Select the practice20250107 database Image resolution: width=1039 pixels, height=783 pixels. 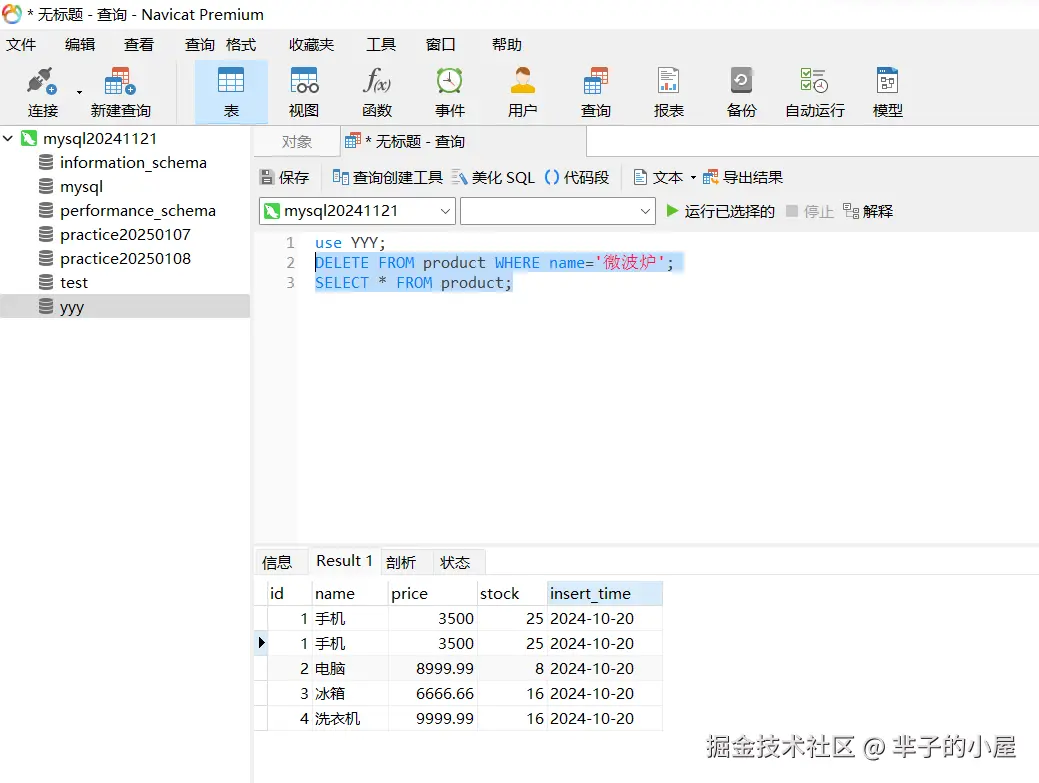coord(125,235)
